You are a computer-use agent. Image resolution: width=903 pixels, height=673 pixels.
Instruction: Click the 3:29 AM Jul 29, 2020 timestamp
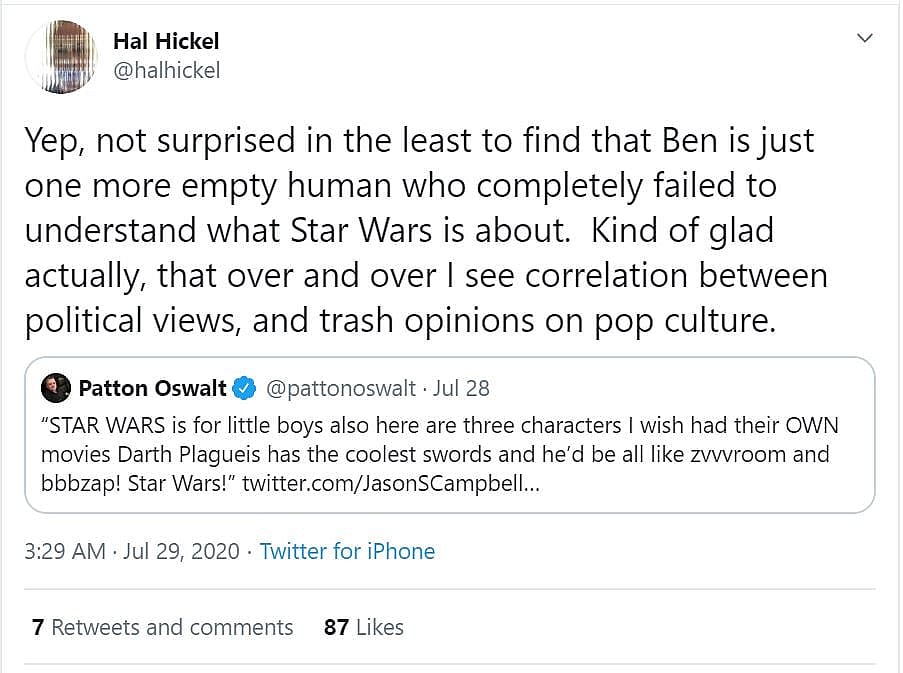pyautogui.click(x=133, y=551)
